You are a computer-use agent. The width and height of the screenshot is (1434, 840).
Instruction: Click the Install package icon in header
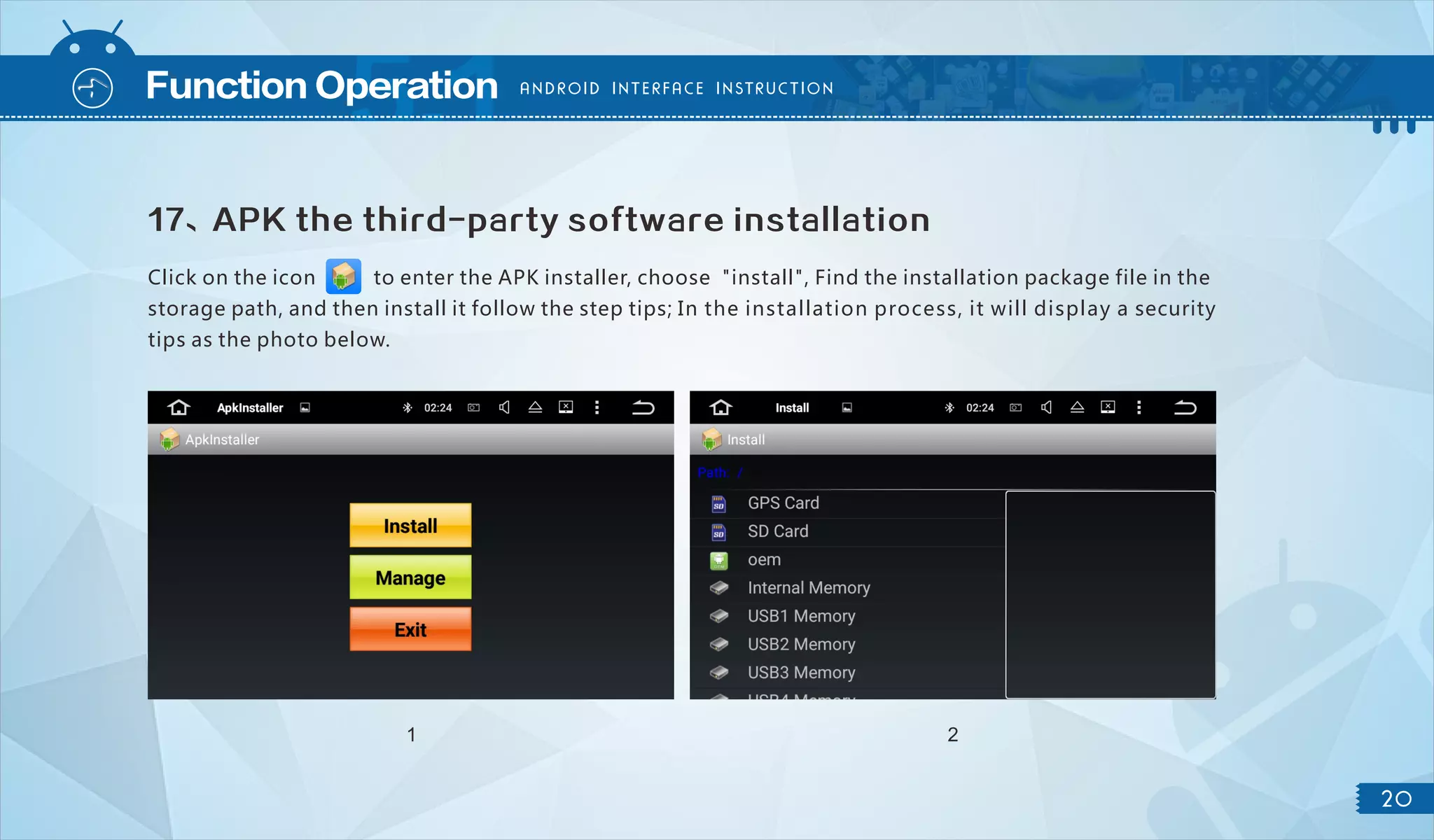click(711, 440)
